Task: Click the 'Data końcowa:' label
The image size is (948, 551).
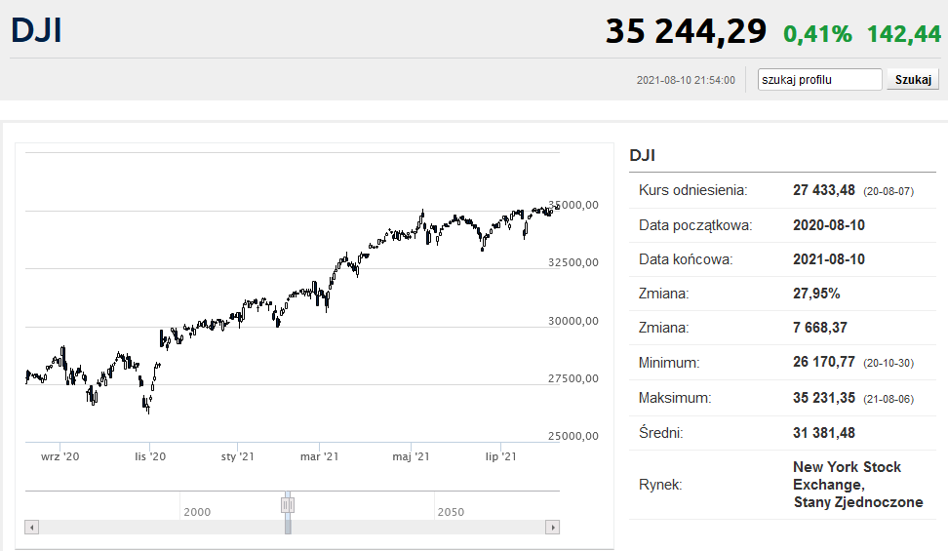Action: (686, 259)
